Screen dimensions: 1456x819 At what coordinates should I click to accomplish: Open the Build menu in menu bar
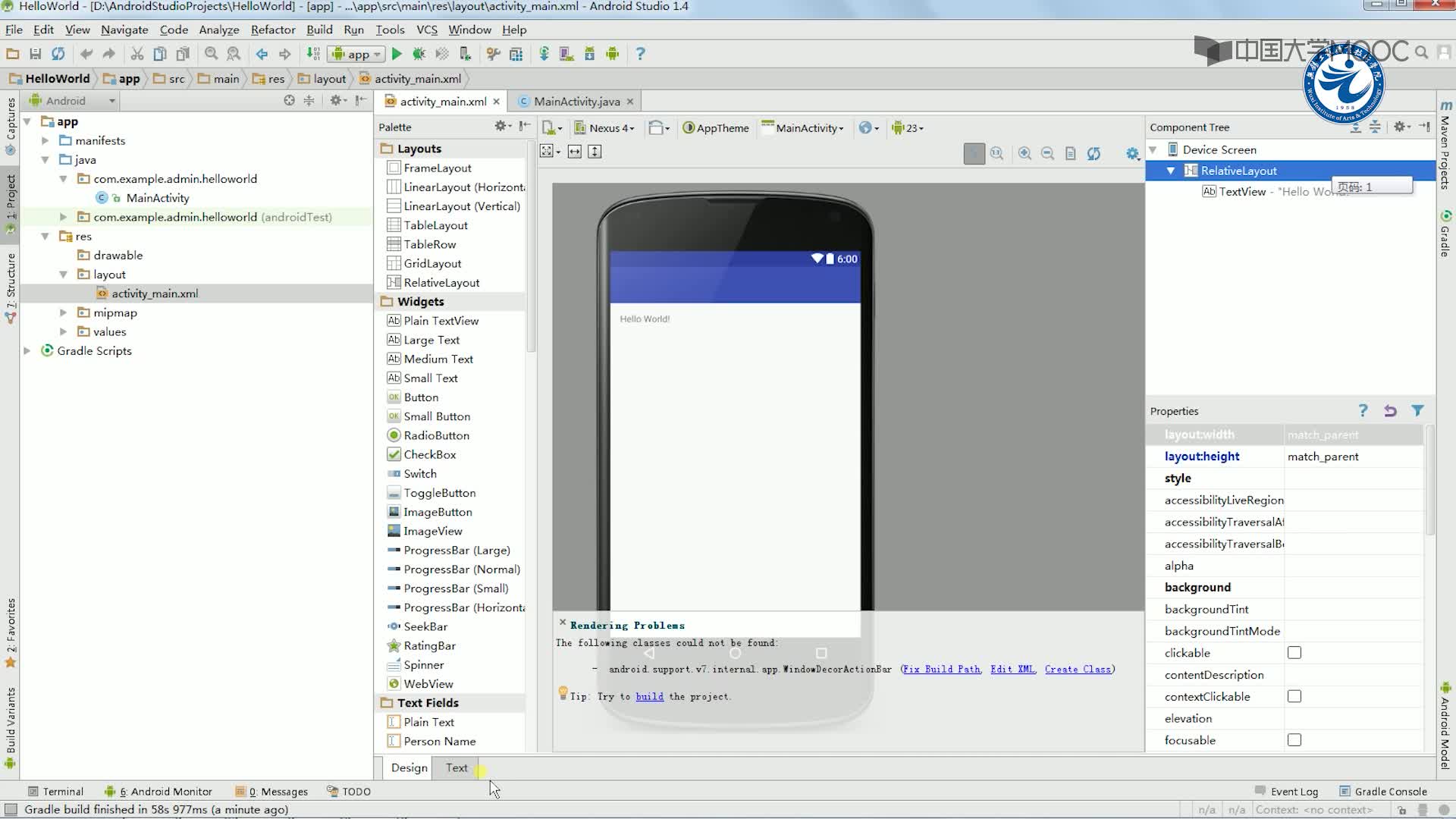click(319, 29)
